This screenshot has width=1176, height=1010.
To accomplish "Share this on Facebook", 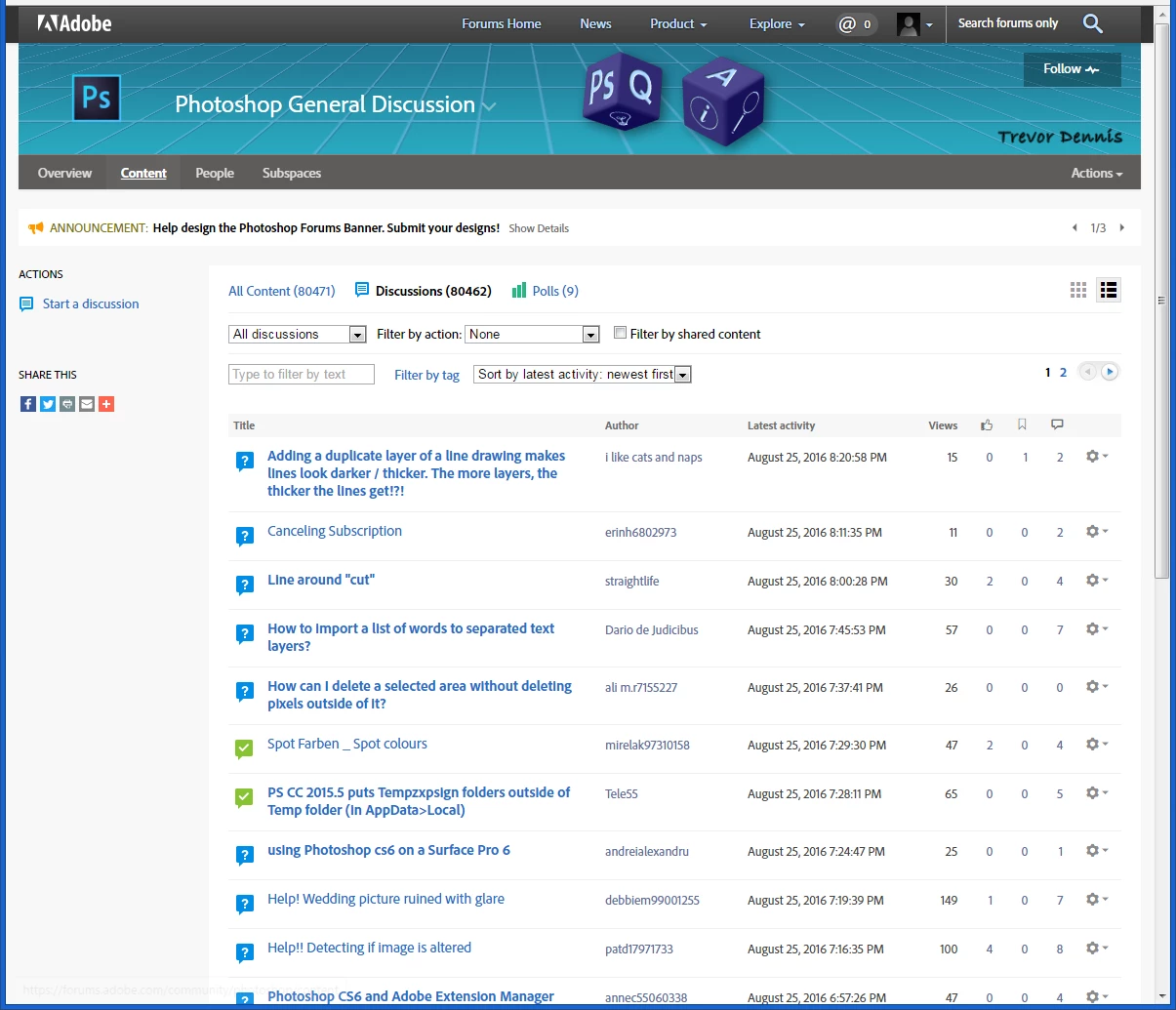I will click(28, 404).
